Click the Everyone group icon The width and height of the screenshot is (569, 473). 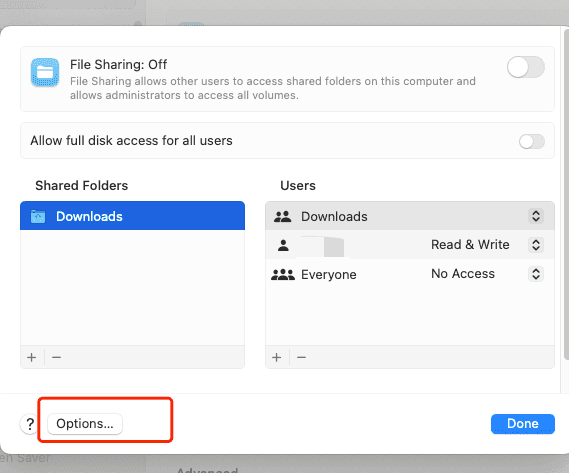point(283,274)
